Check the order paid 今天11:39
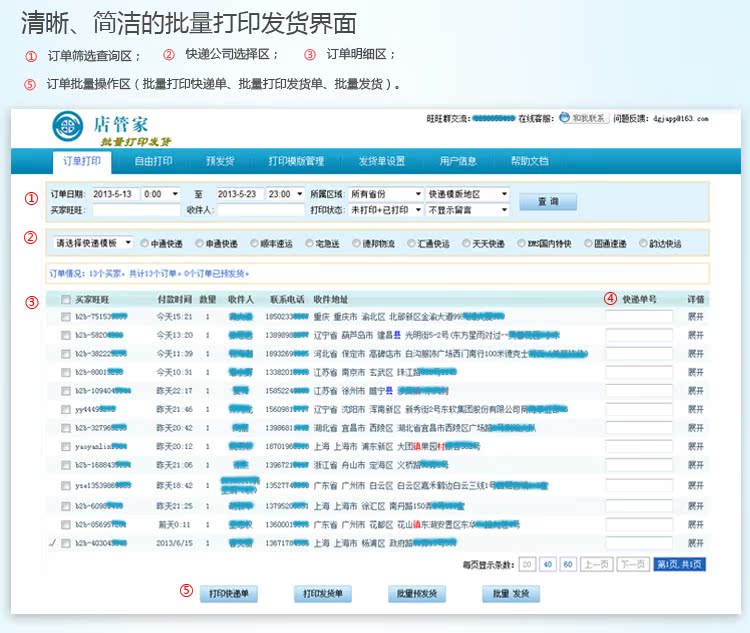Viewport: 750px width, 633px height. [x=66, y=354]
